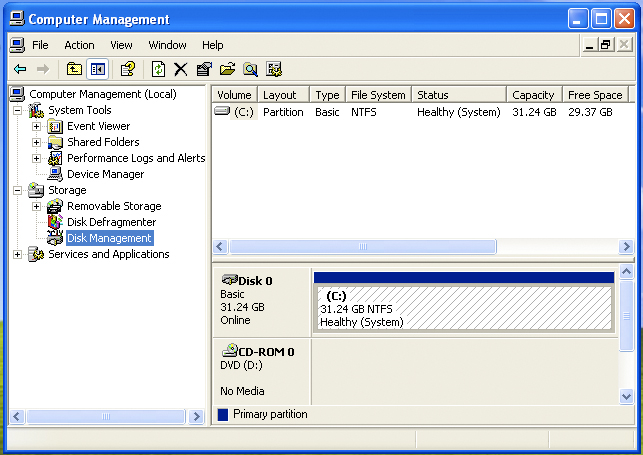Click the Disk settings toolbar icon
The image size is (643, 455).
pyautogui.click(x=274, y=69)
